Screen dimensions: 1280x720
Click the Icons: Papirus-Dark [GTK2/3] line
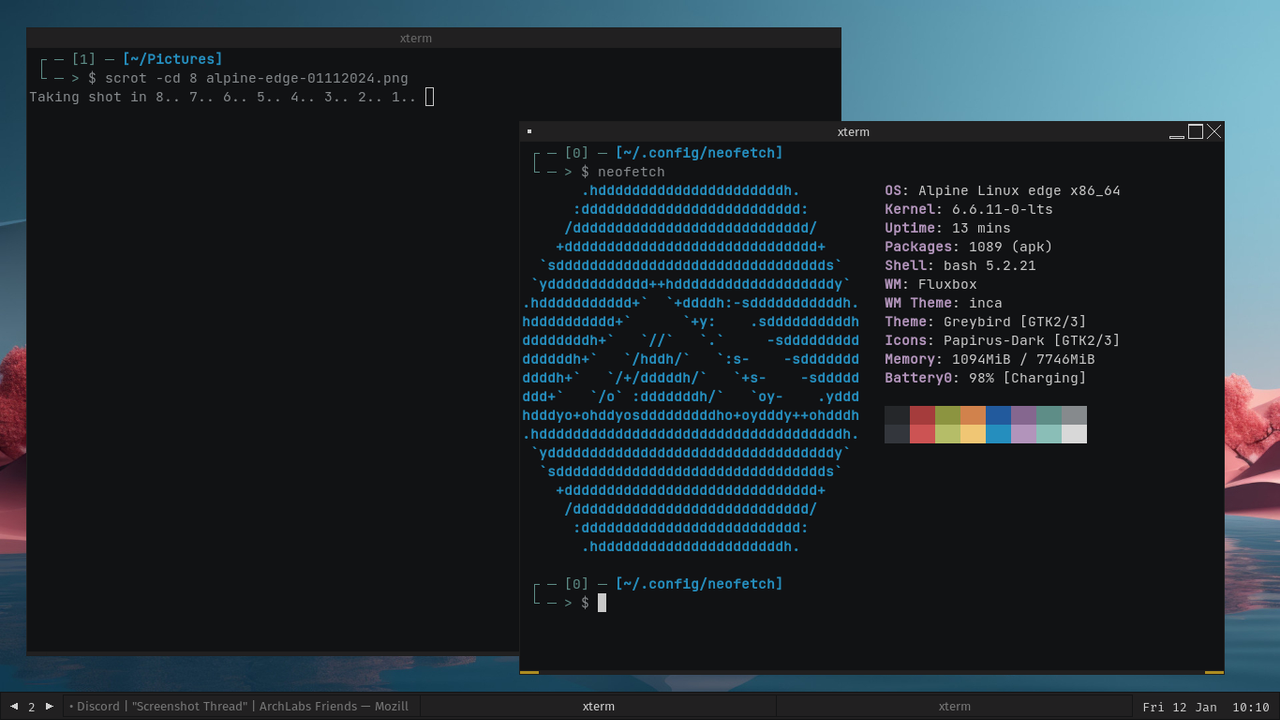(1002, 341)
